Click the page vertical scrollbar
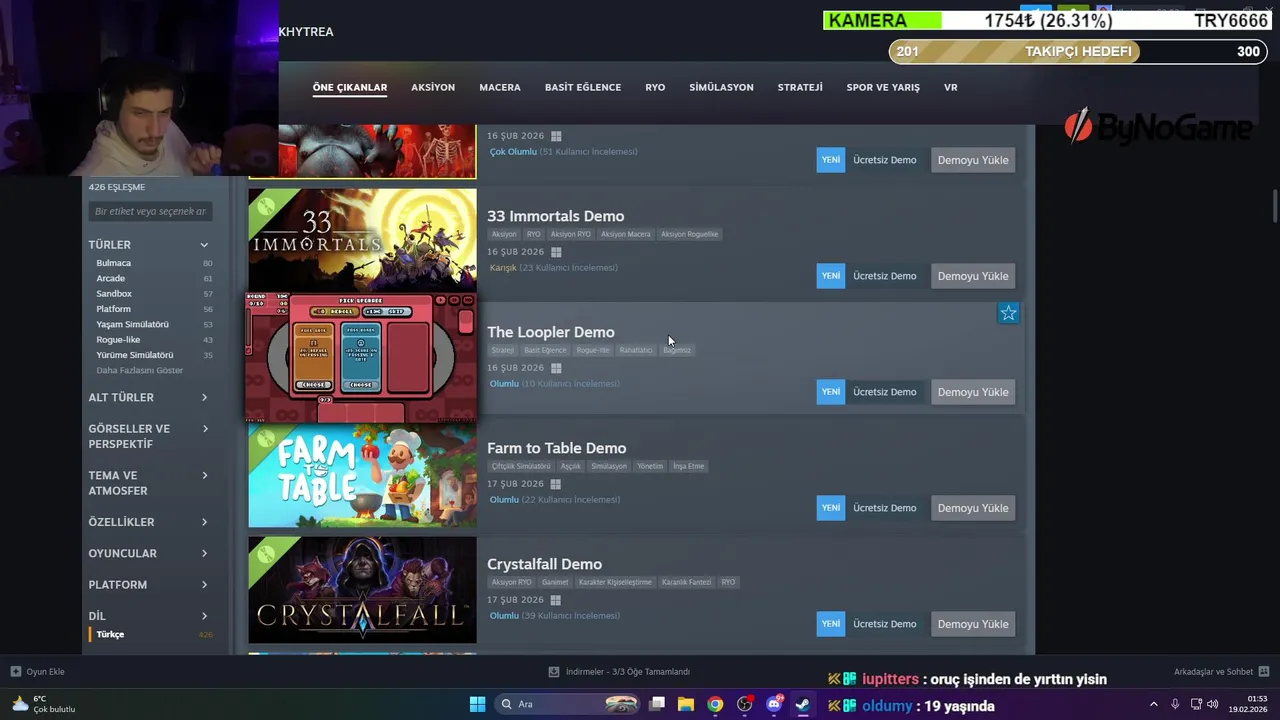1280x720 pixels. (x=1275, y=206)
